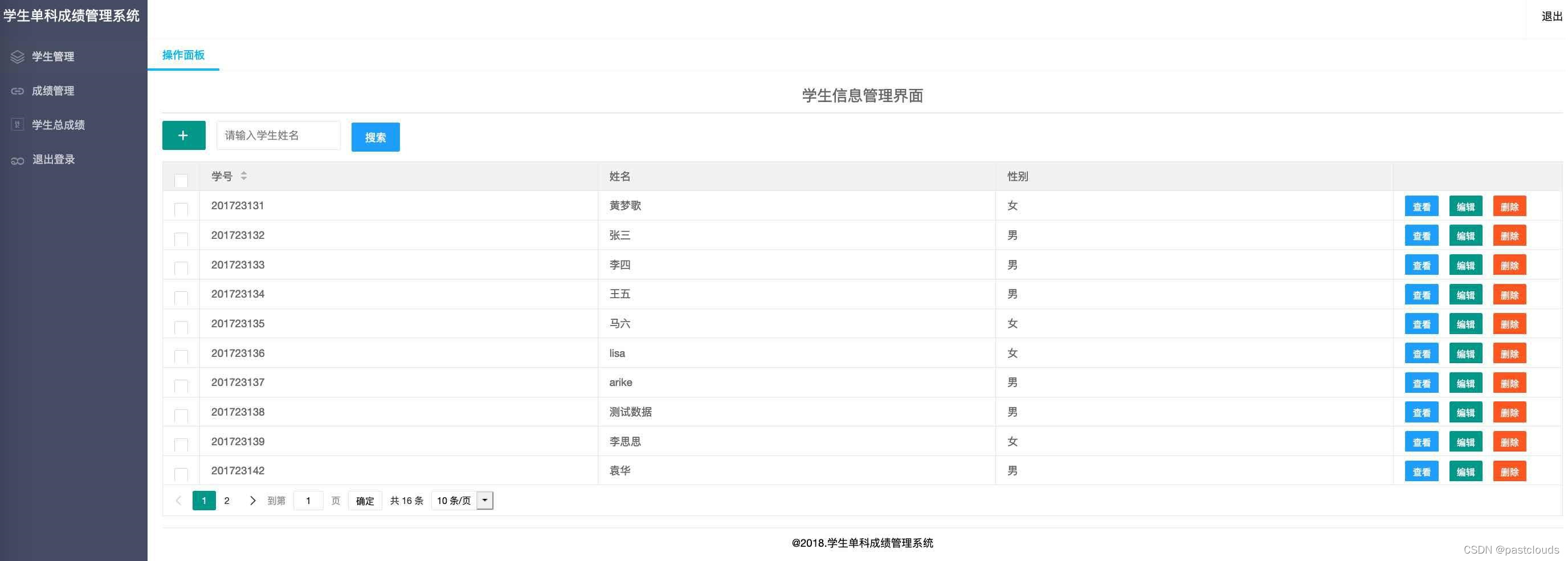The image size is (1568, 561).
Task: Select the checkbox for student lisa
Action: point(180,356)
